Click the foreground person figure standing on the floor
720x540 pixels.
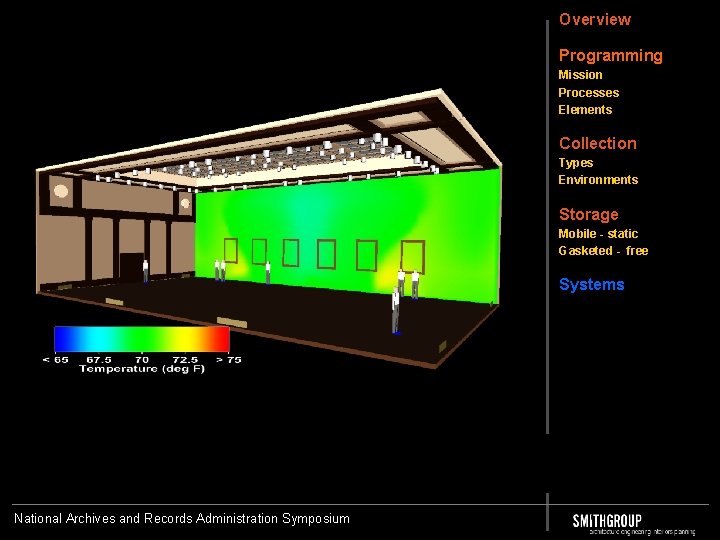[x=396, y=311]
